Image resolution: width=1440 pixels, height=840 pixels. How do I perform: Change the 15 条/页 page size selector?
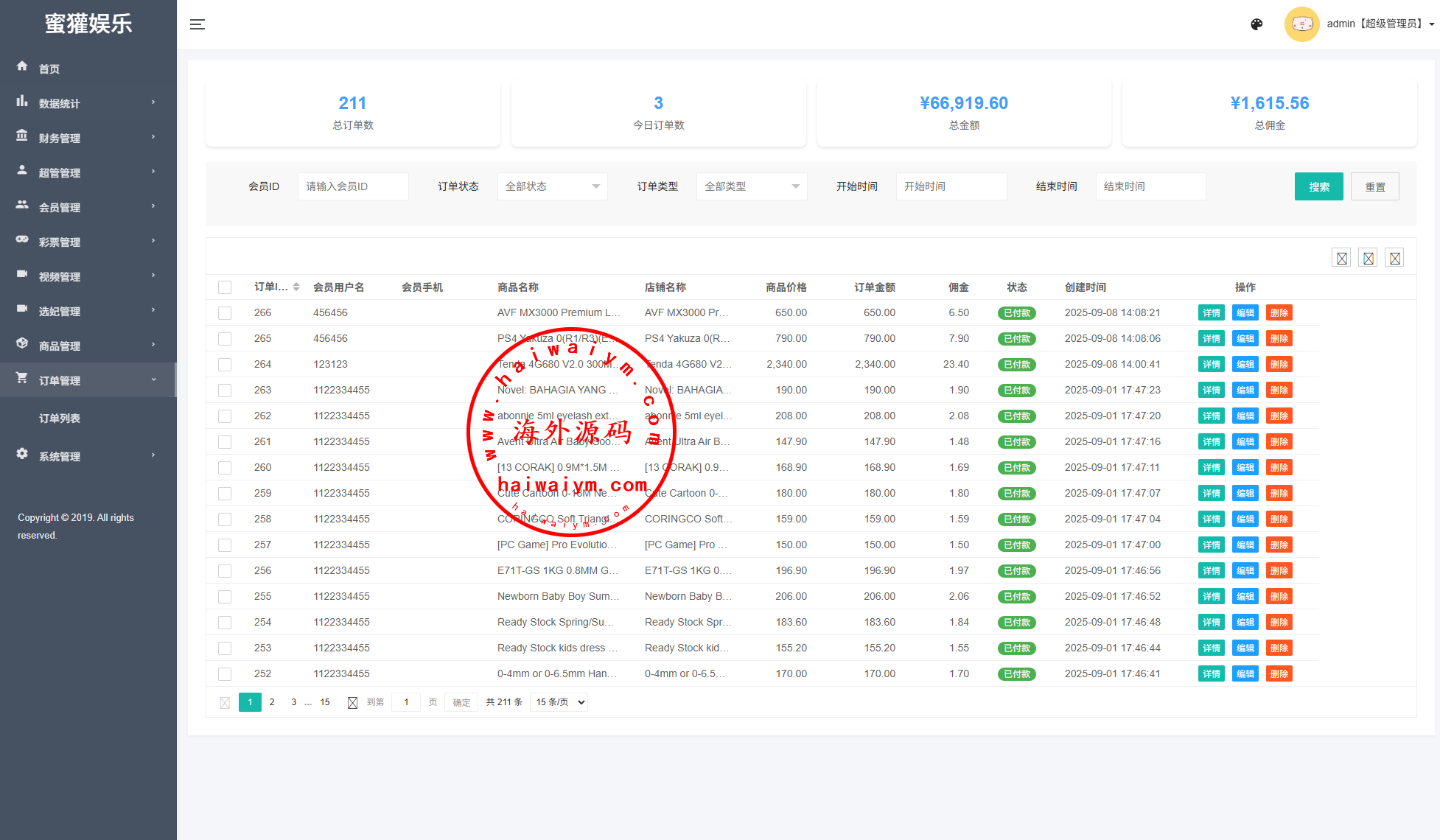click(560, 702)
